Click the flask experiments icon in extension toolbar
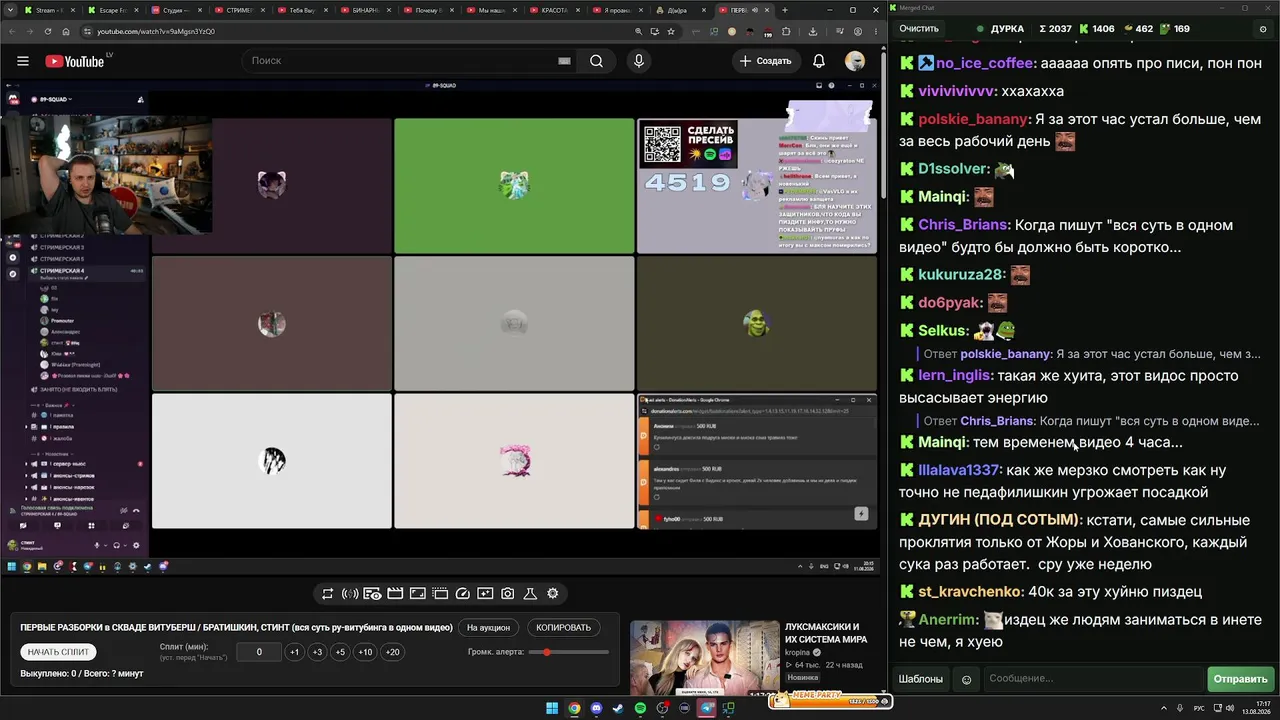The height and width of the screenshot is (720, 1280). [x=530, y=594]
